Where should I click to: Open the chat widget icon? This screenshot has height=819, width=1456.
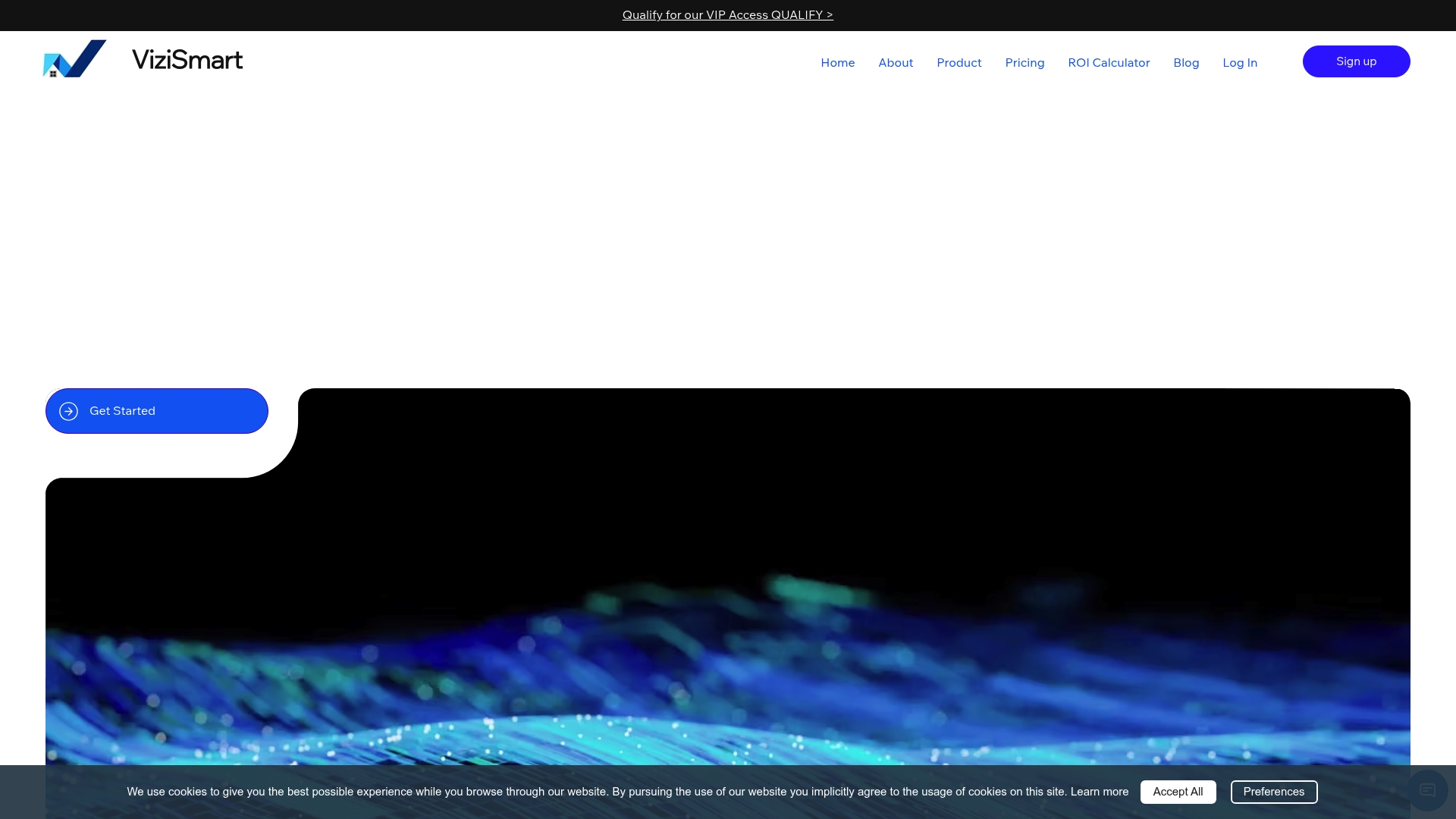click(x=1427, y=791)
